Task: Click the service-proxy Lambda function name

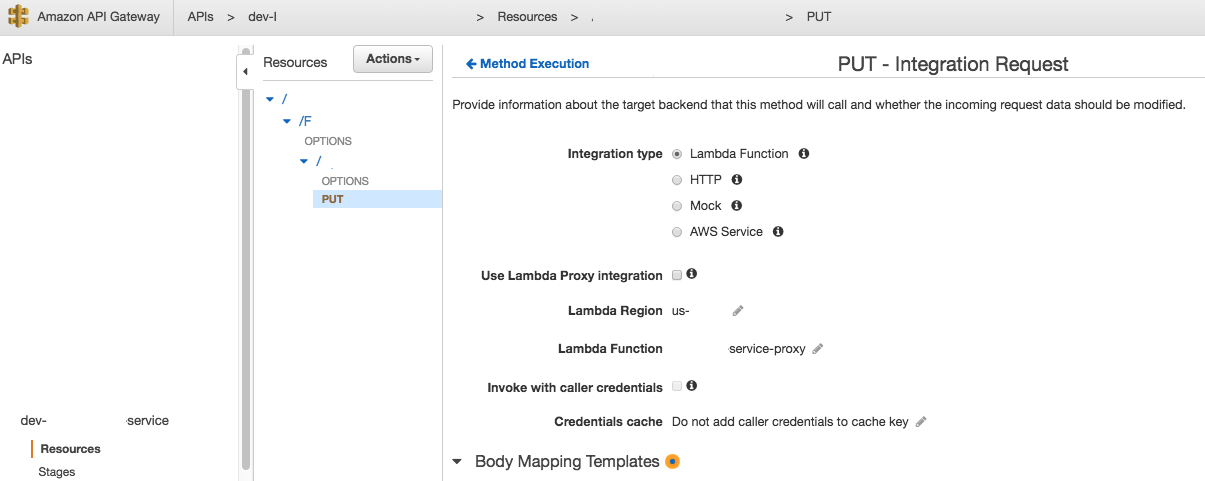Action: coord(767,349)
